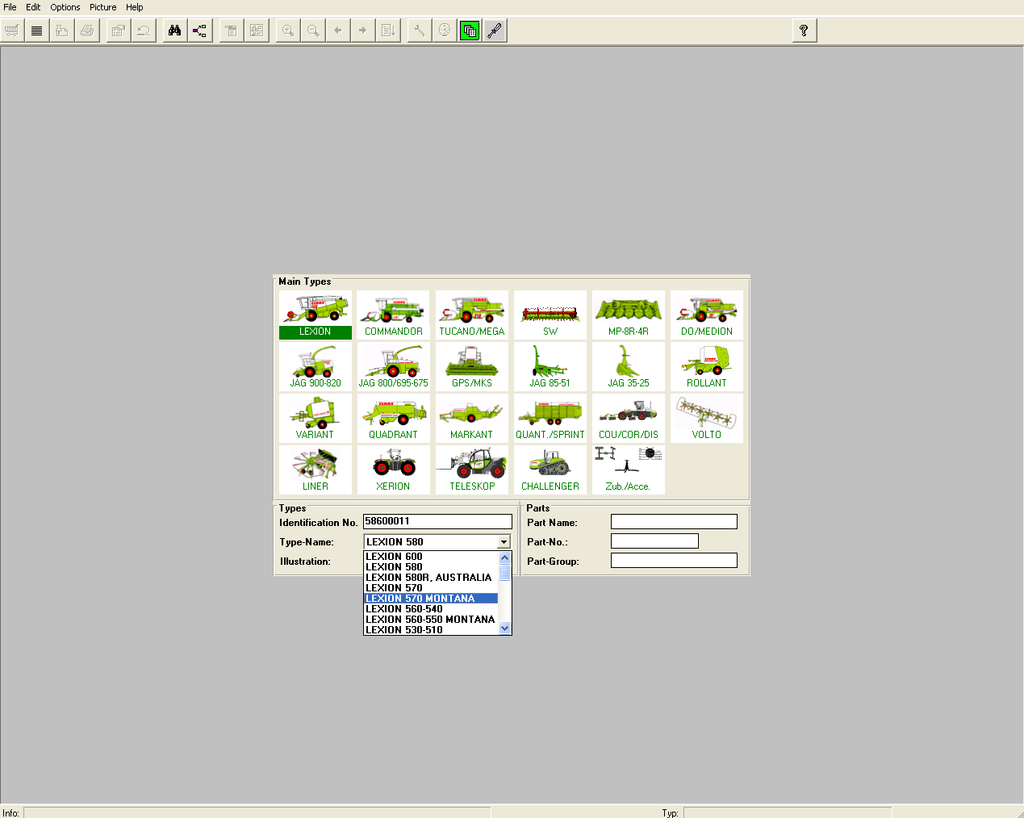Click the Part-Group input field

(x=674, y=561)
